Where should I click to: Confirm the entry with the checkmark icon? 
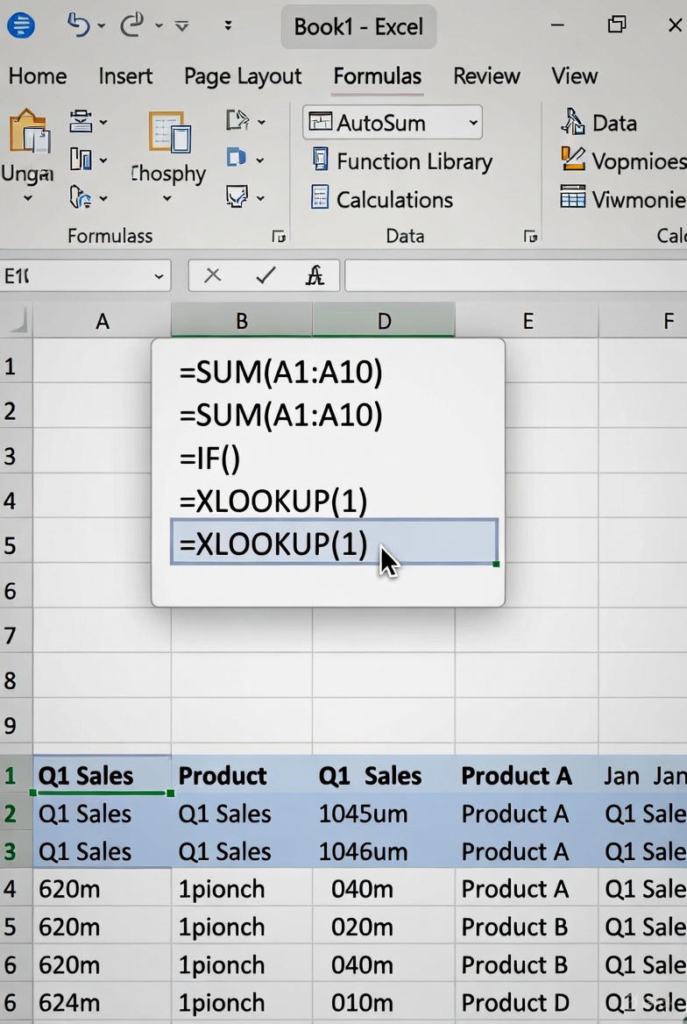tap(265, 275)
